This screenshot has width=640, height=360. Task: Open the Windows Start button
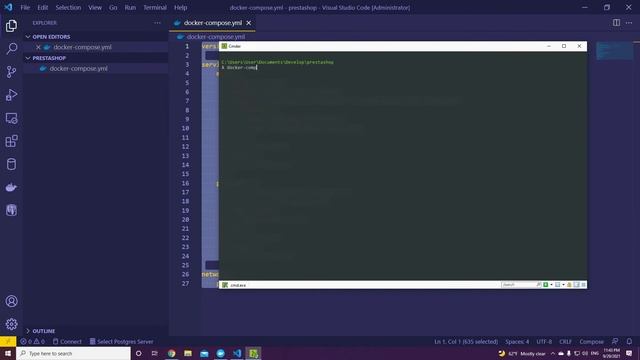tap(8, 353)
